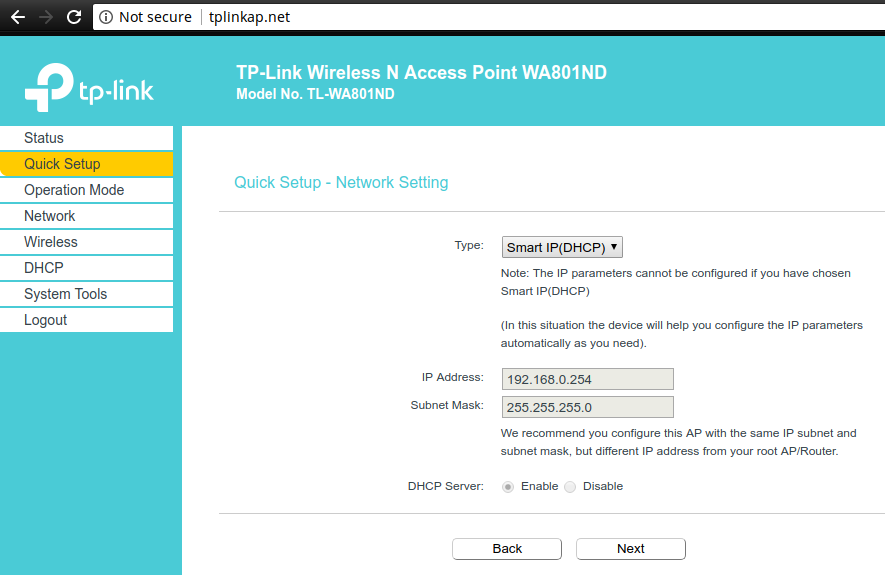This screenshot has height=575, width=885.
Task: Open the Wireless menu item
Action: tap(87, 242)
